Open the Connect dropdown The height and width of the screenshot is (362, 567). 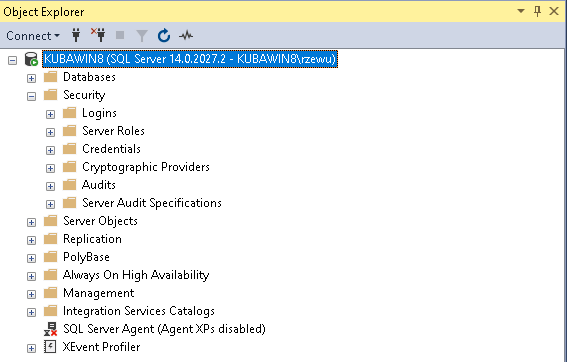point(33,36)
